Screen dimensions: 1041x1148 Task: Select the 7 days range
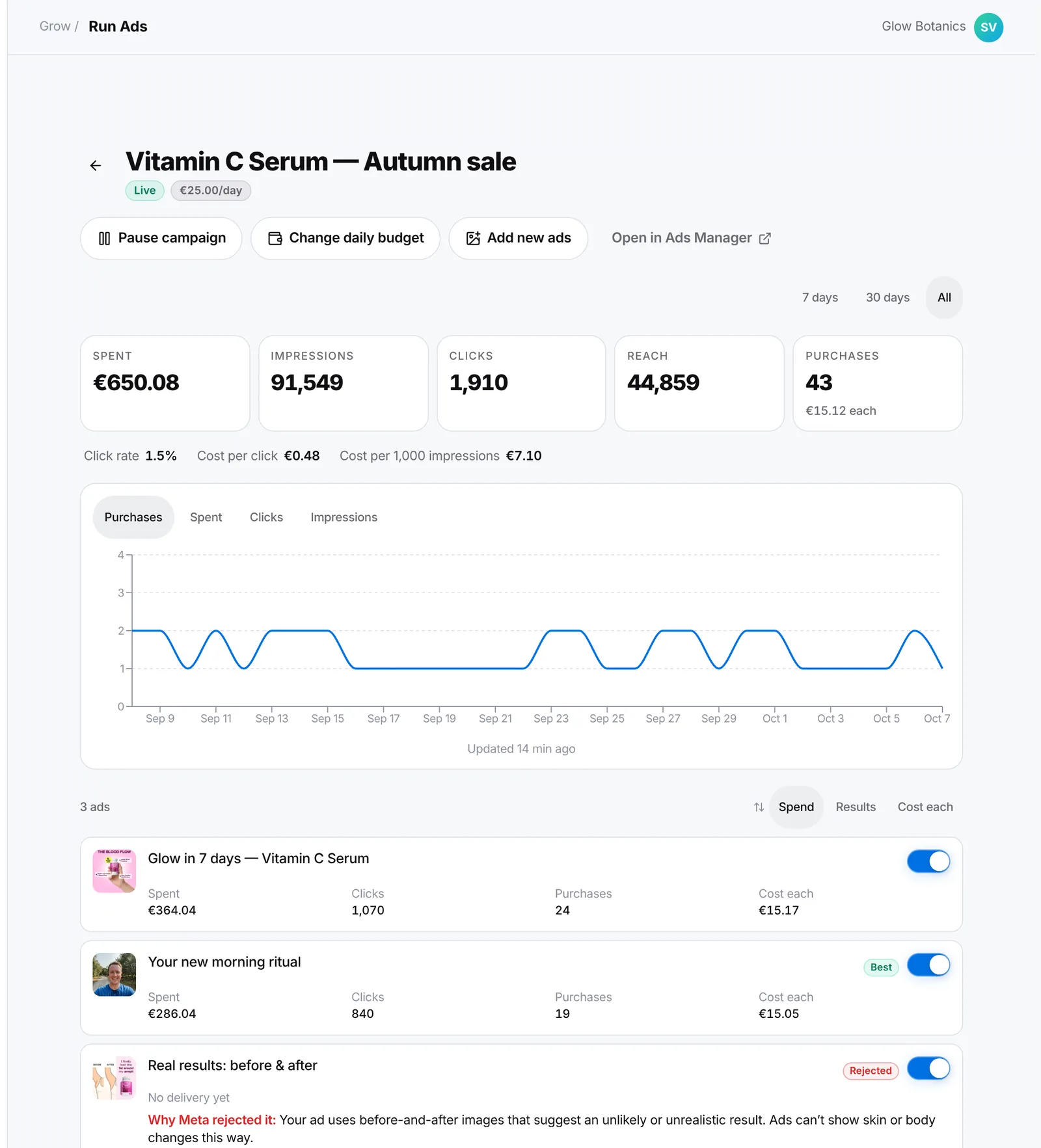[x=820, y=297]
